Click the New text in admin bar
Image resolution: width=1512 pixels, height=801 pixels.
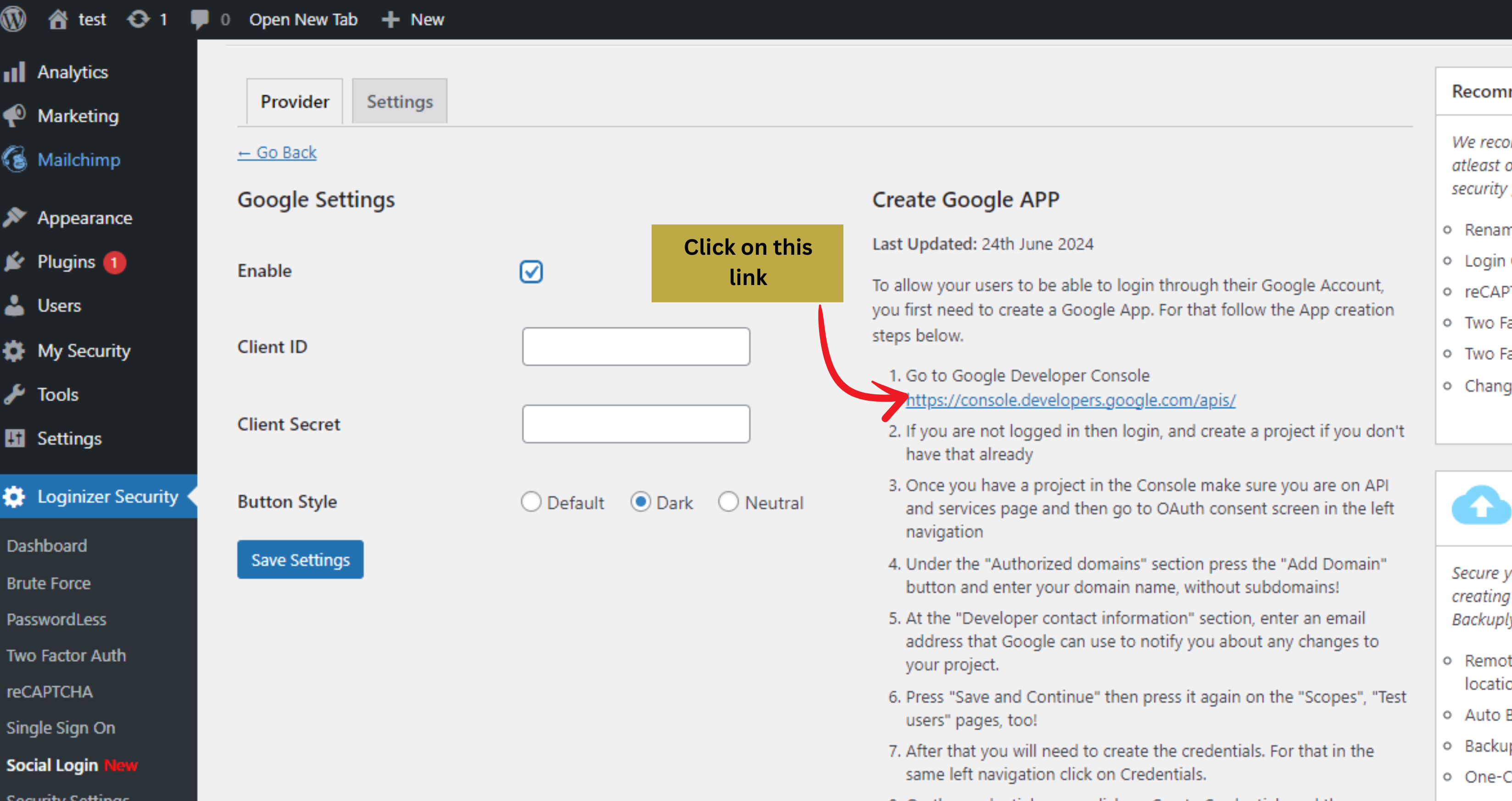pos(427,19)
